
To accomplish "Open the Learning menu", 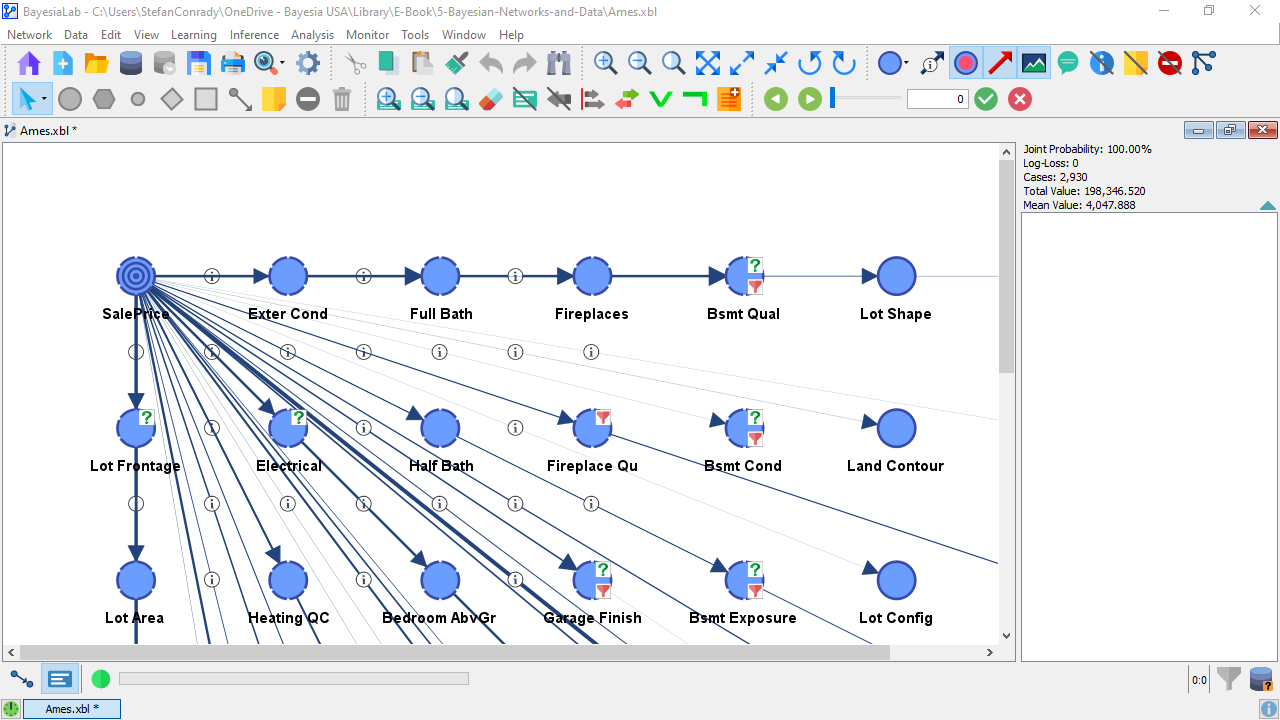I will pos(194,34).
